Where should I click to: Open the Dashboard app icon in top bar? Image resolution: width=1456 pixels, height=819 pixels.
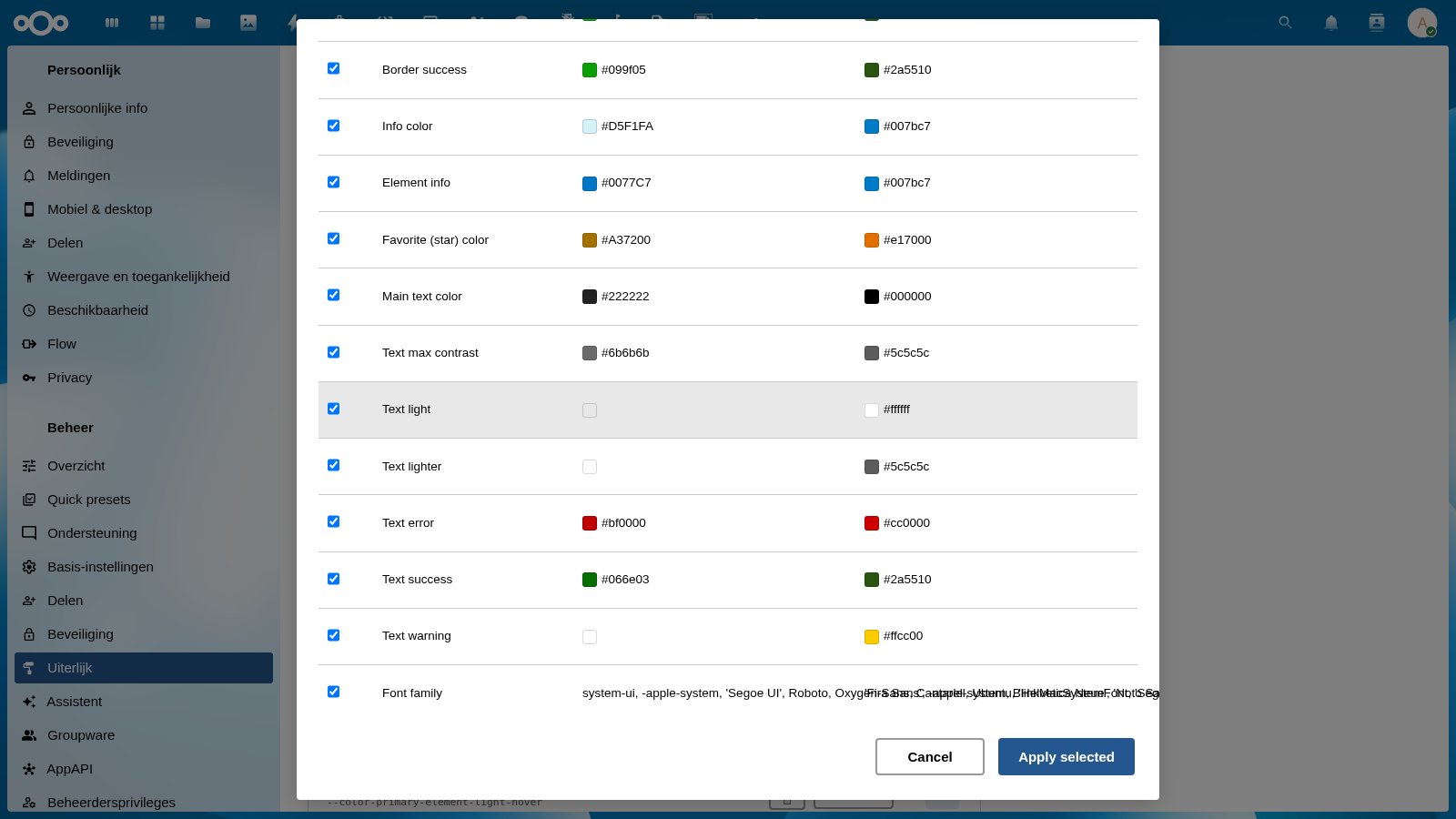(x=112, y=23)
